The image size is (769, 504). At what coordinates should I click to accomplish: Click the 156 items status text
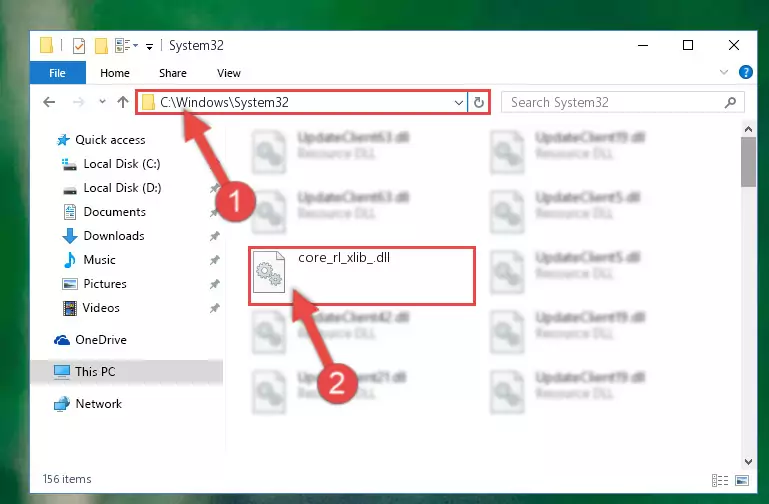coord(67,479)
